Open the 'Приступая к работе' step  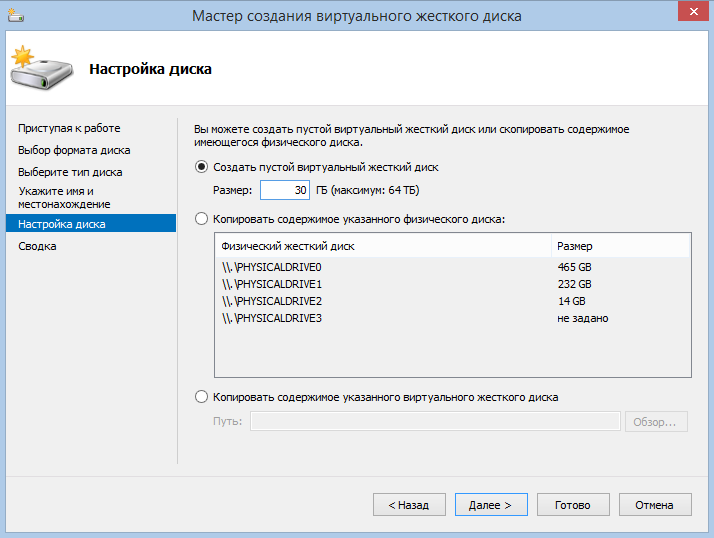coord(69,128)
